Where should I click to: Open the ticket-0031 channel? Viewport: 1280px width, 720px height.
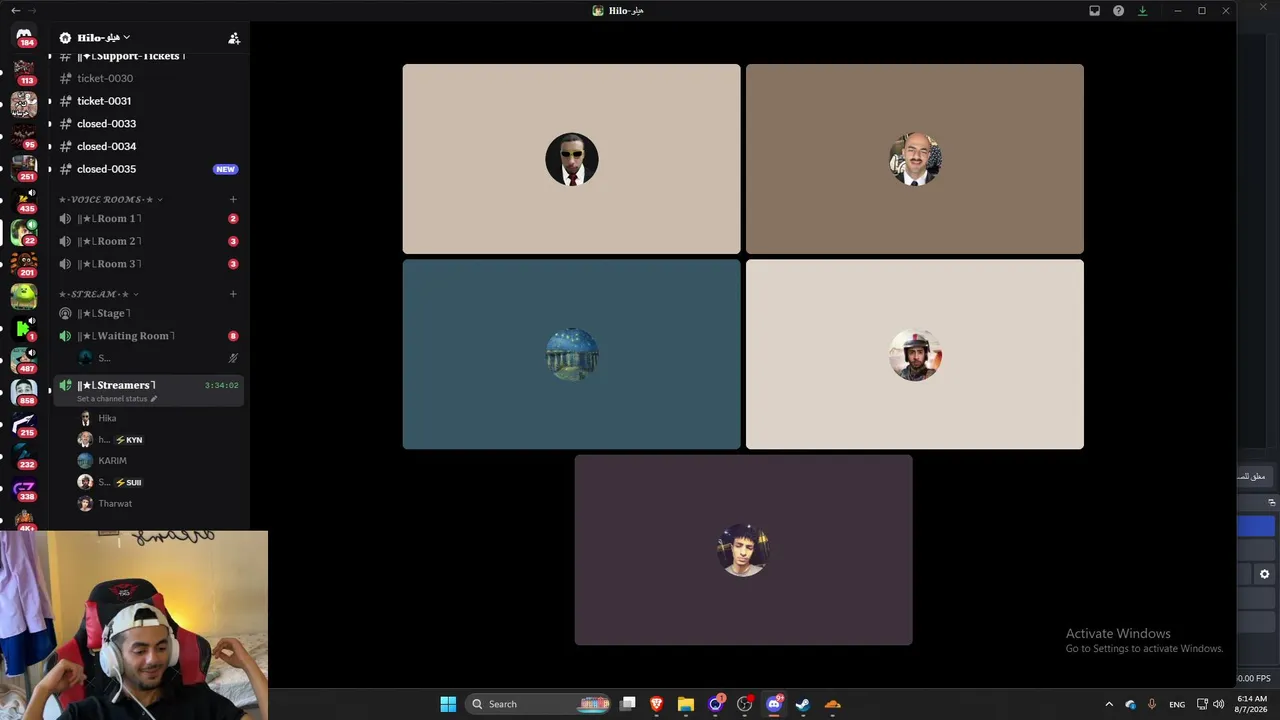pos(149,101)
